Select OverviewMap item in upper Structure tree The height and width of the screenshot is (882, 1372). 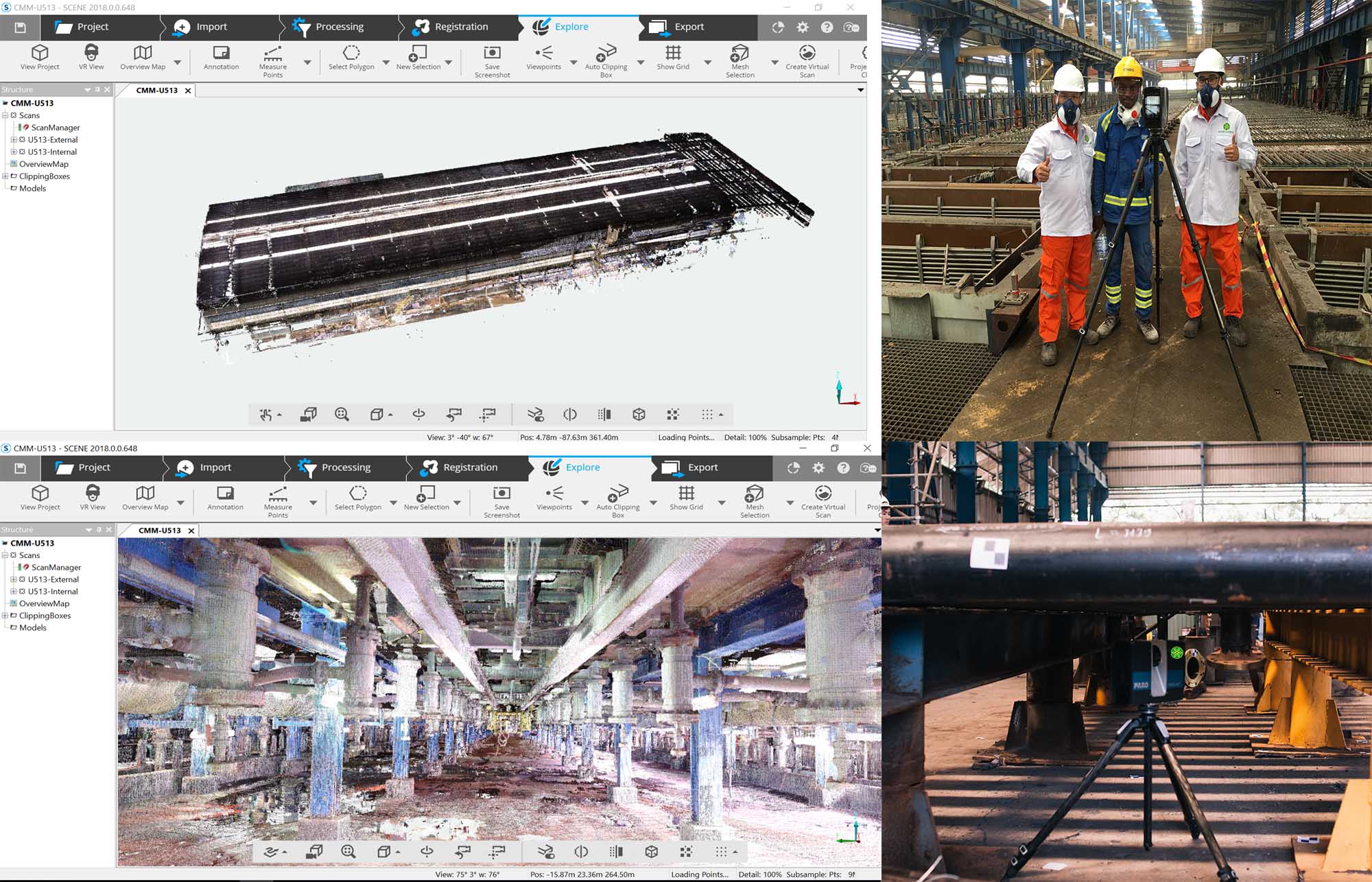pos(44,164)
